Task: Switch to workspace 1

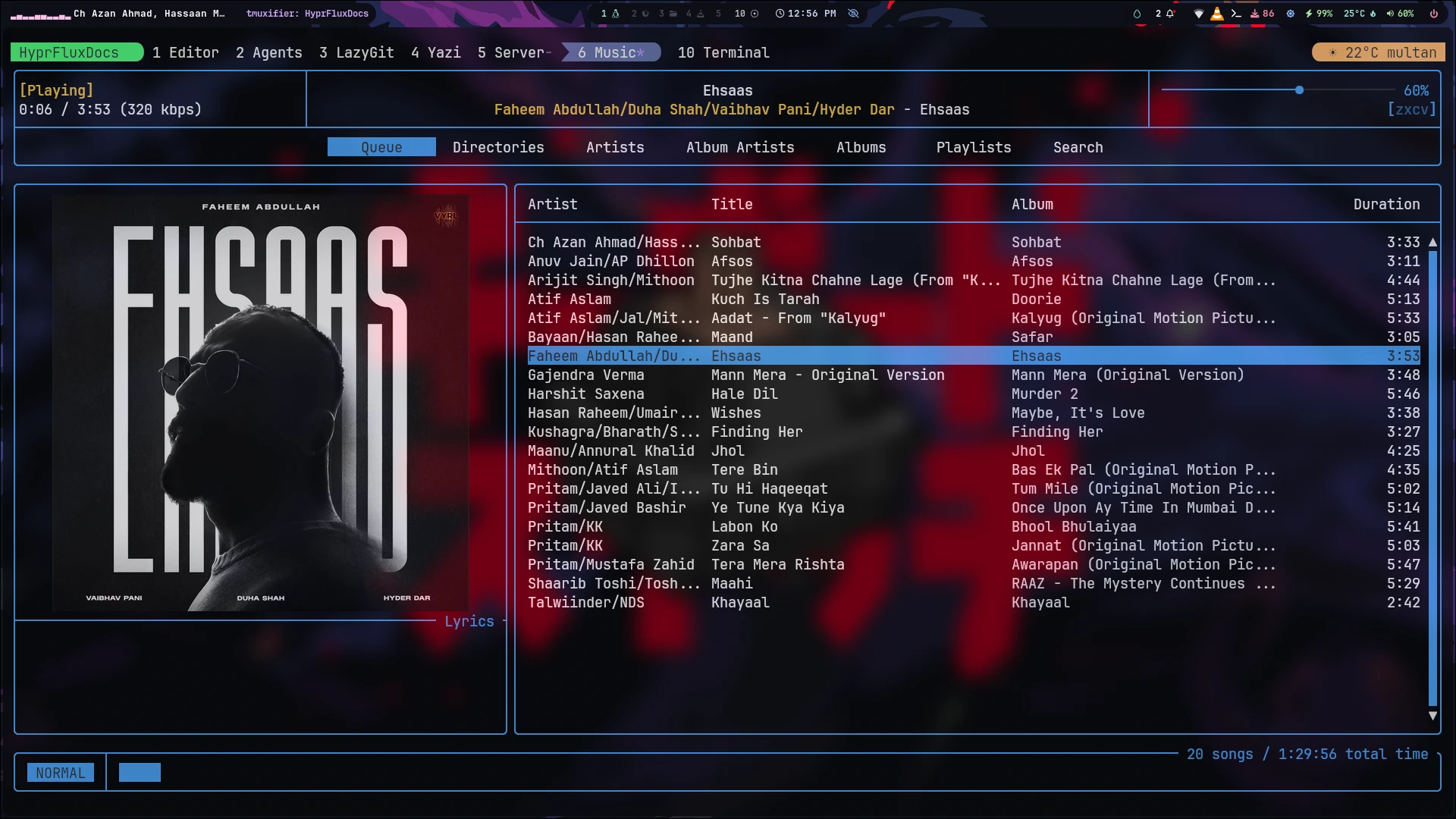Action: pyautogui.click(x=610, y=14)
